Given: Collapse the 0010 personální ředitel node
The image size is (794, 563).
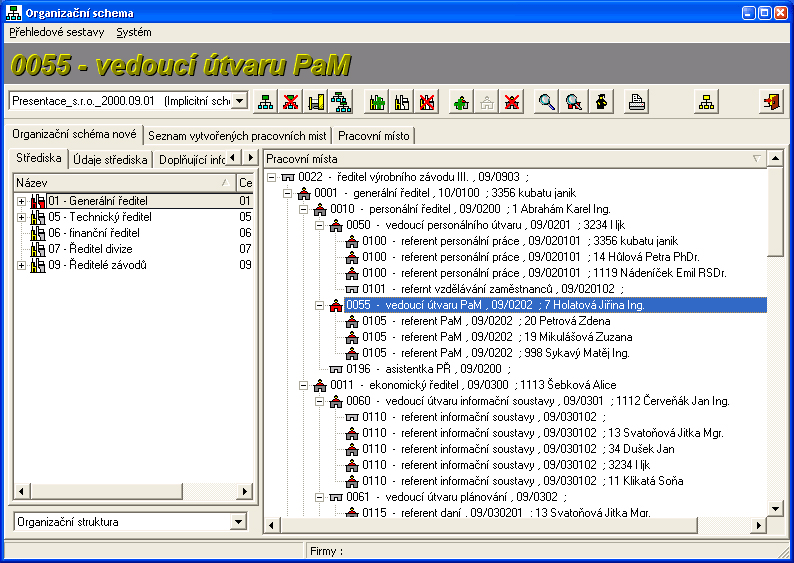Looking at the screenshot, I should point(303,210).
